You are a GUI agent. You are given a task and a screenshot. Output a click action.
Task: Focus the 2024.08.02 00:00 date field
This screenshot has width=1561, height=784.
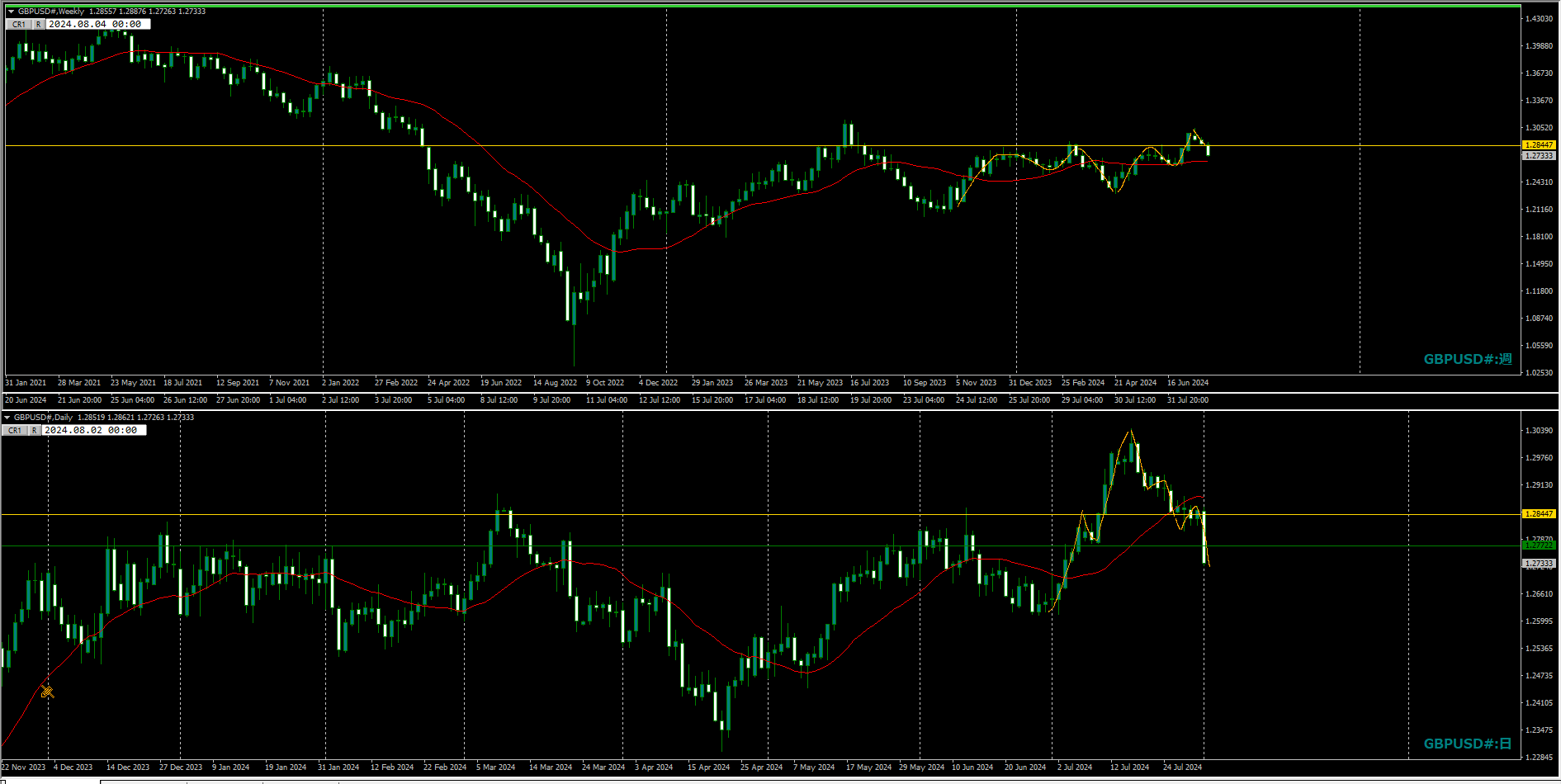coord(93,431)
